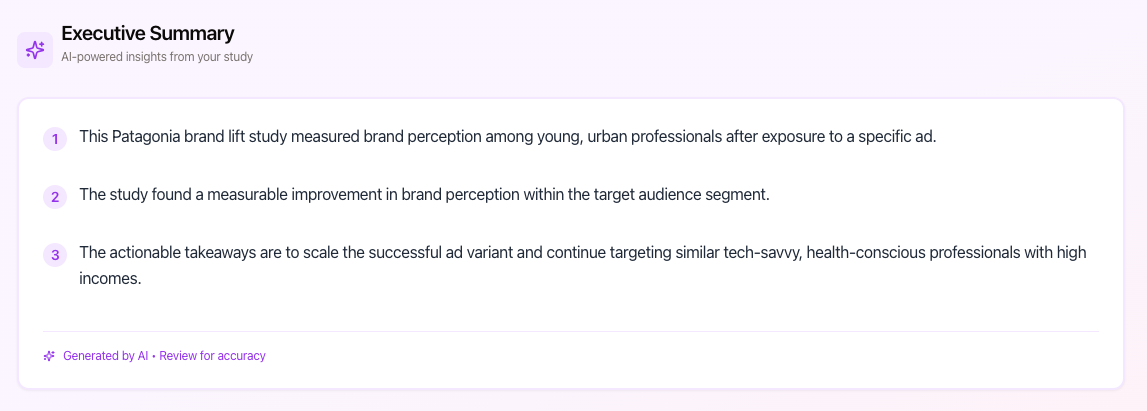The image size is (1147, 411).
Task: Click the word 'incomes.' on the last line
Action: click(110, 278)
